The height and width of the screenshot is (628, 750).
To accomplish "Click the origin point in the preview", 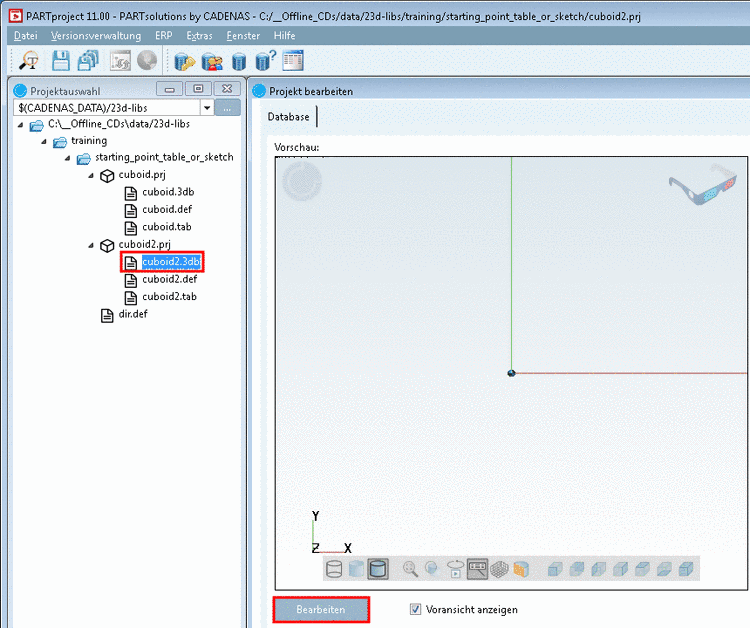I will (x=511, y=373).
